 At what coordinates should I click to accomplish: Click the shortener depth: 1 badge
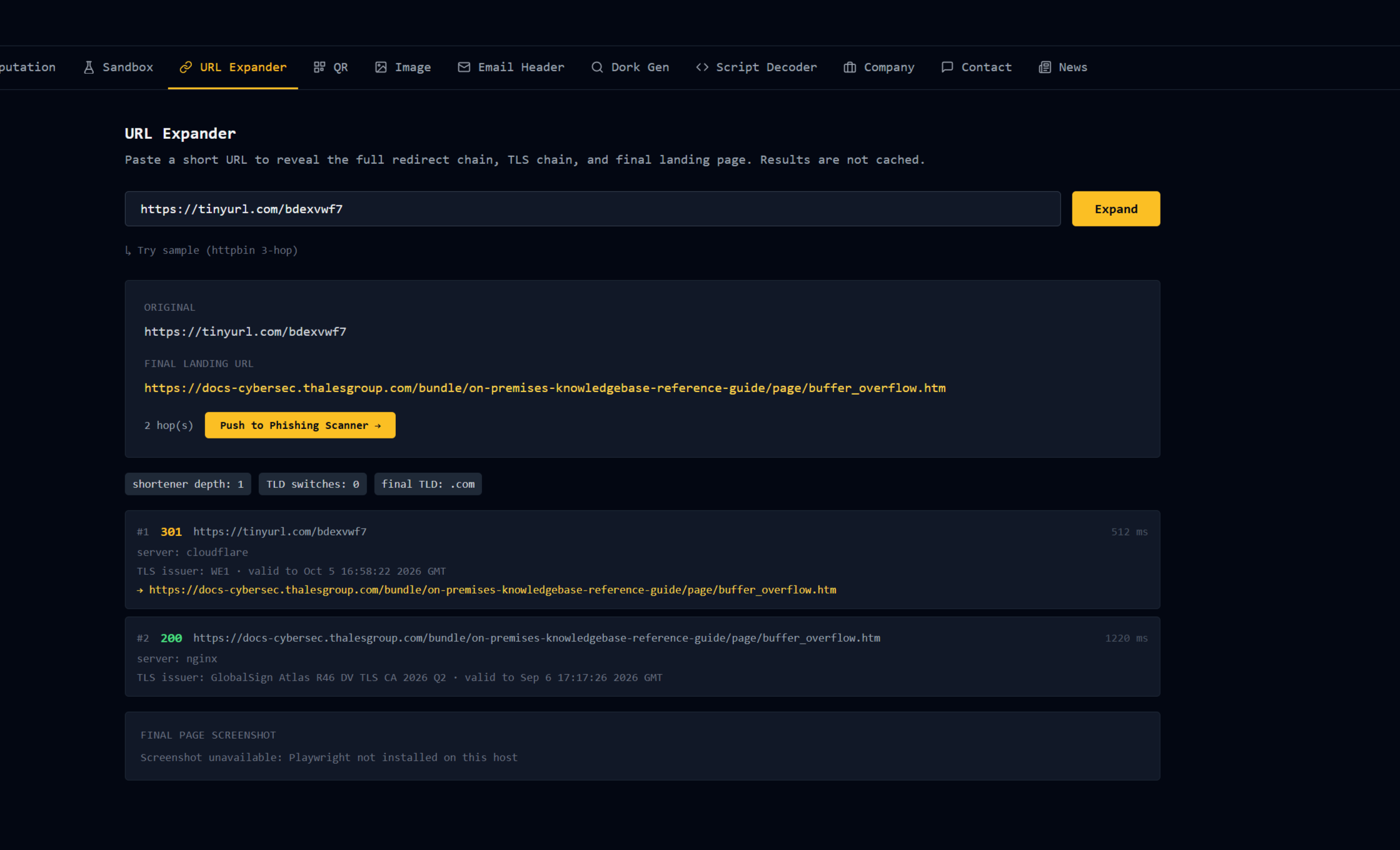click(x=188, y=484)
